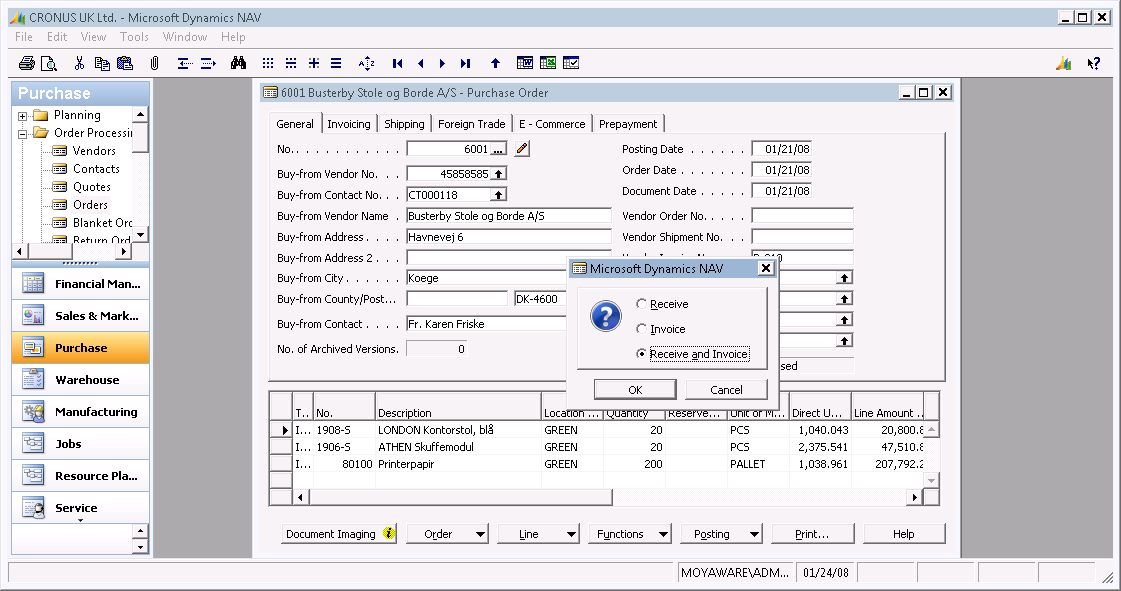
Task: Click the order lines horizontal scrollbar
Action: pos(607,497)
